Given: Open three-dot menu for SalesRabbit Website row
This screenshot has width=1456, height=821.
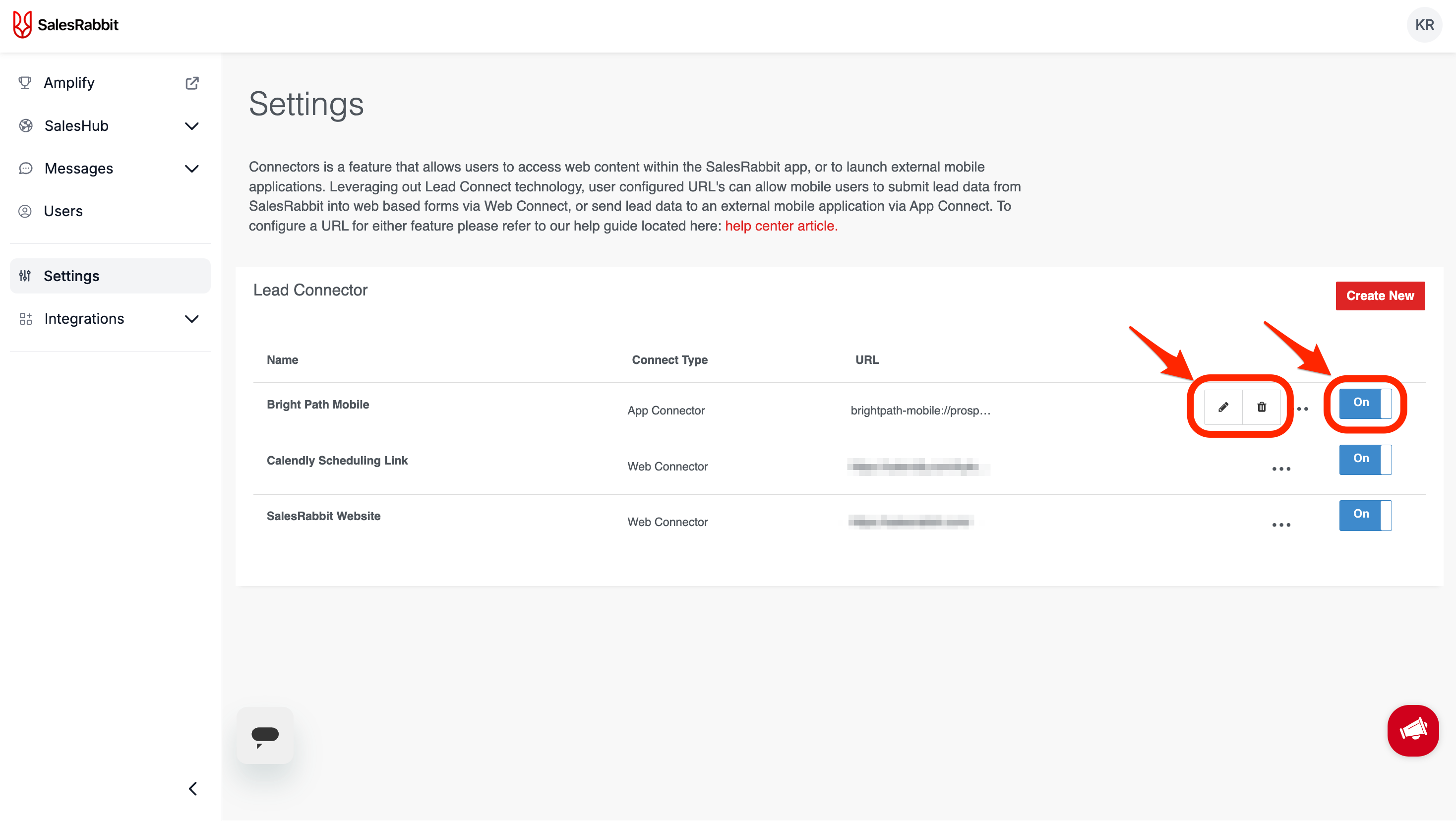Looking at the screenshot, I should click(1281, 525).
